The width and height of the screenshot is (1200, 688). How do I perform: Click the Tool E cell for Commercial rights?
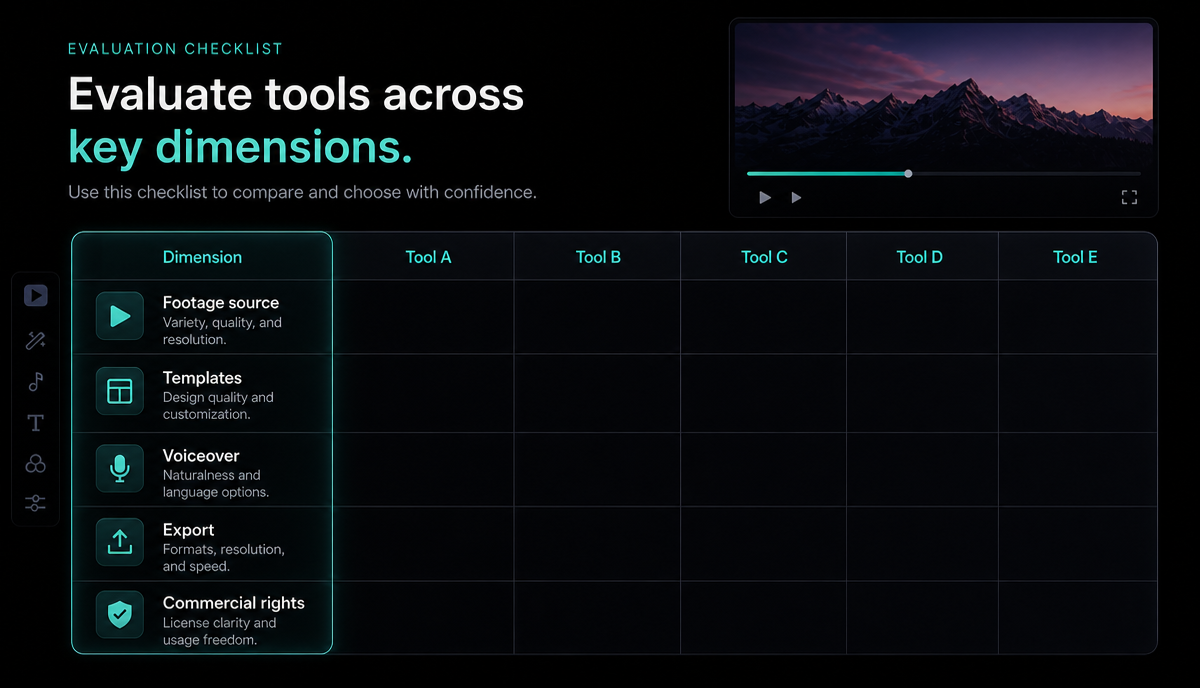pos(1077,617)
